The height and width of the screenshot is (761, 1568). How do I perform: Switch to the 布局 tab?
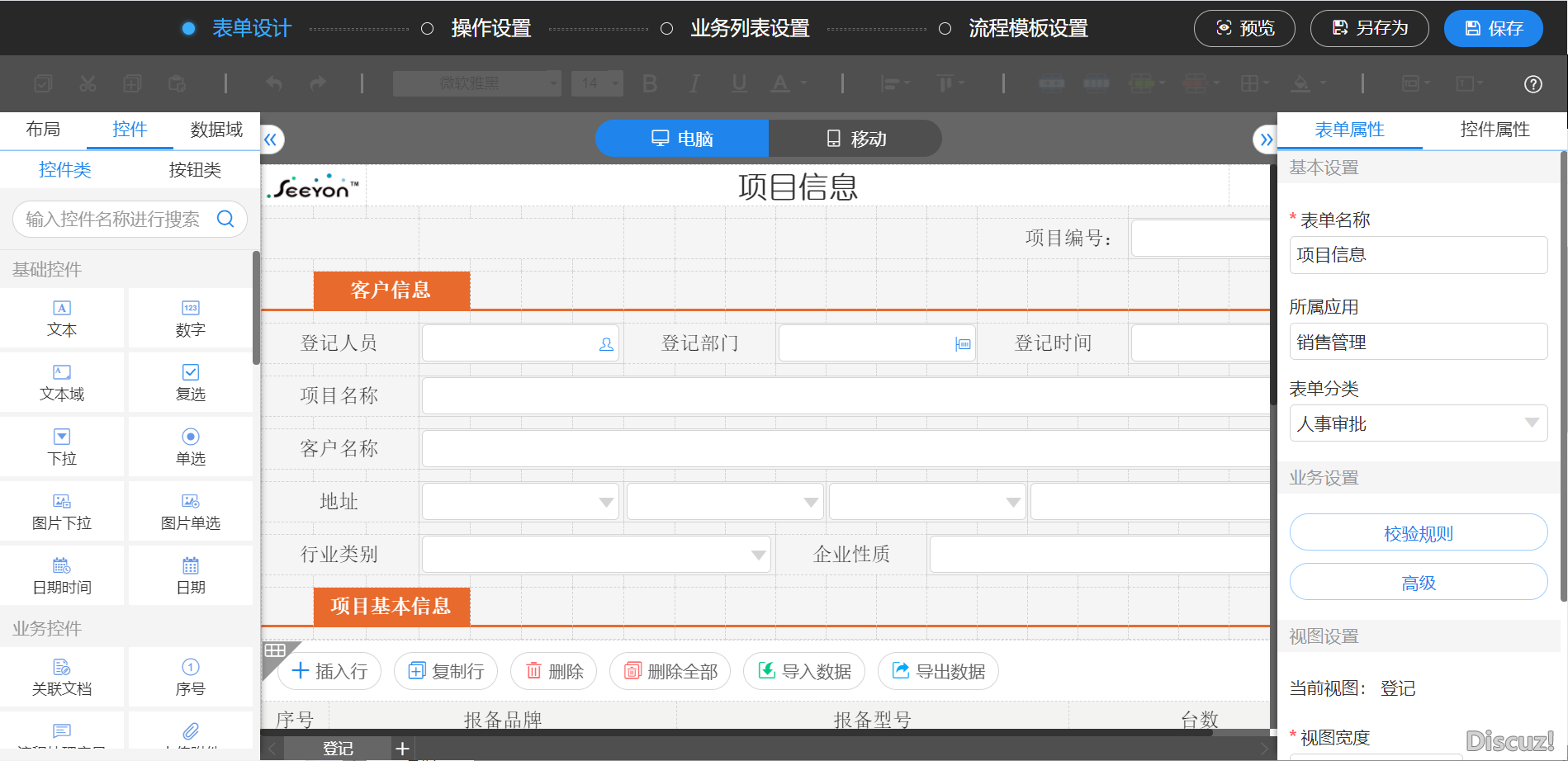[x=43, y=130]
